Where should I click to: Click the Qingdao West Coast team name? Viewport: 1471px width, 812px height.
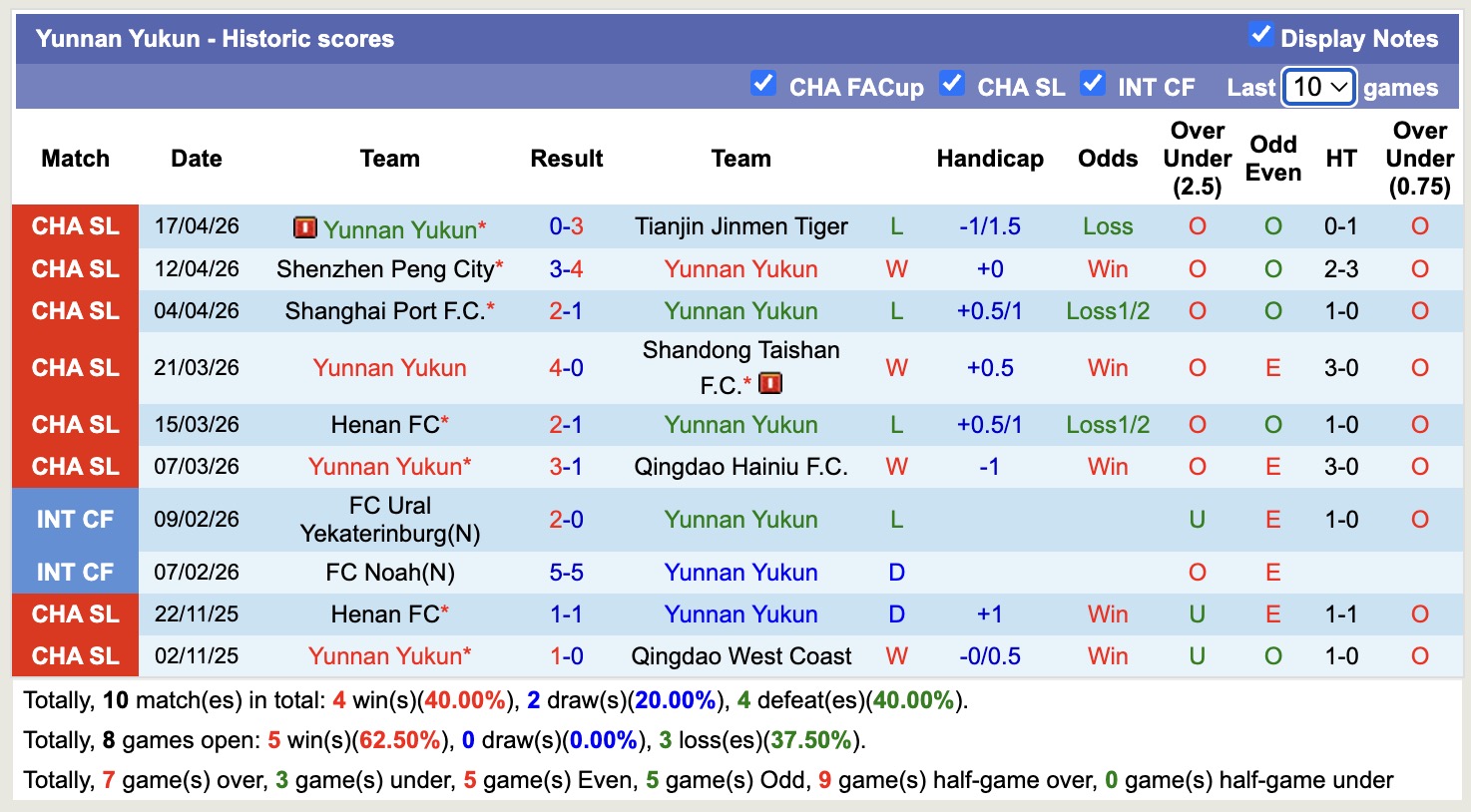740,656
